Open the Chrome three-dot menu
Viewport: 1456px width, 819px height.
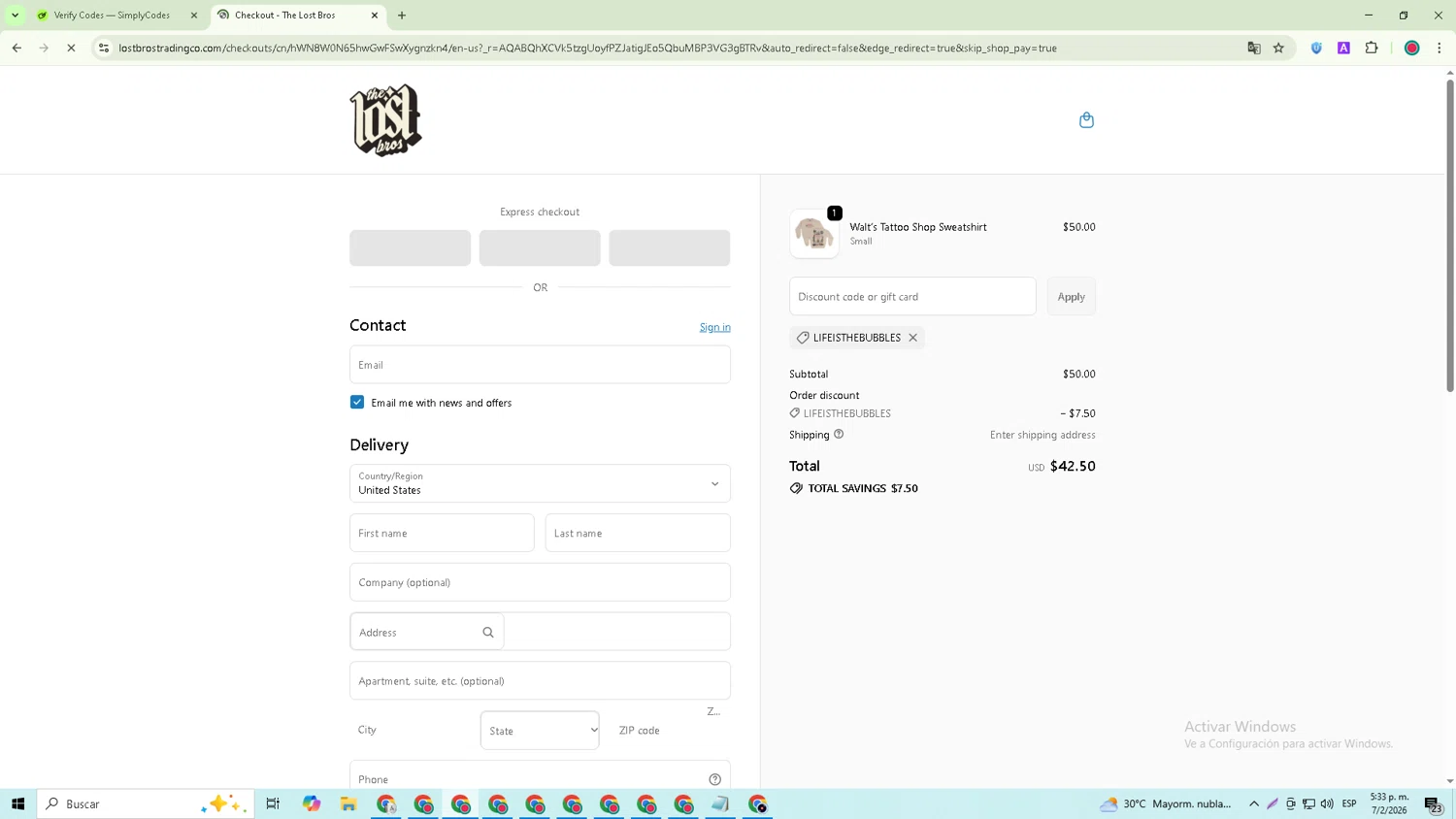pyautogui.click(x=1439, y=48)
